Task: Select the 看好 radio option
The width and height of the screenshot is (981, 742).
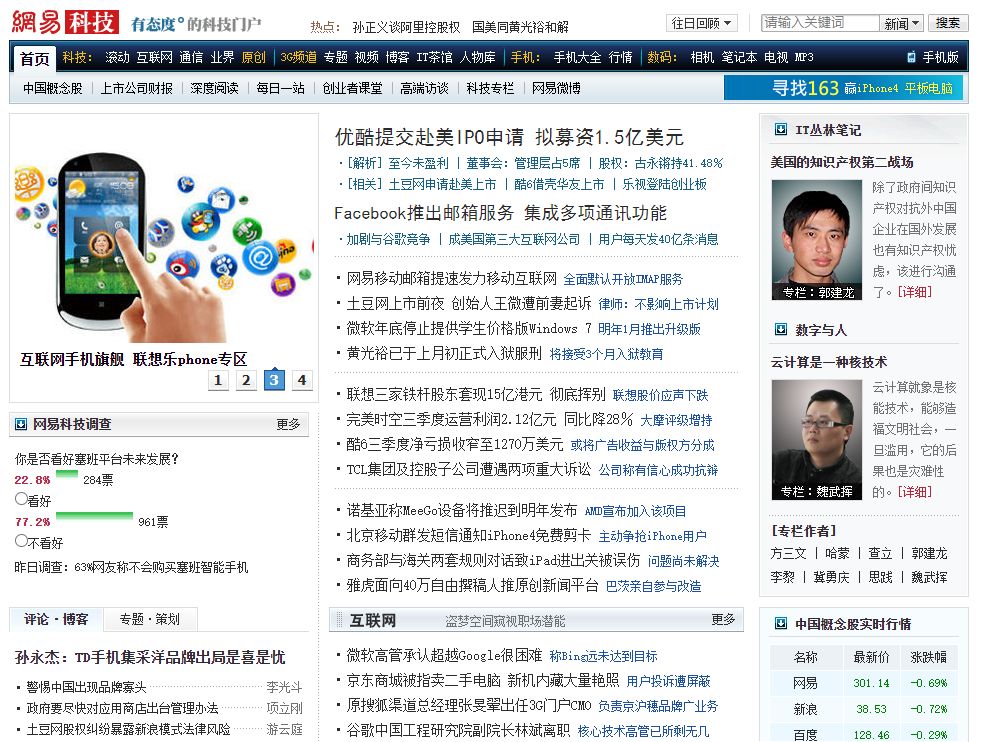Action: coord(21,498)
